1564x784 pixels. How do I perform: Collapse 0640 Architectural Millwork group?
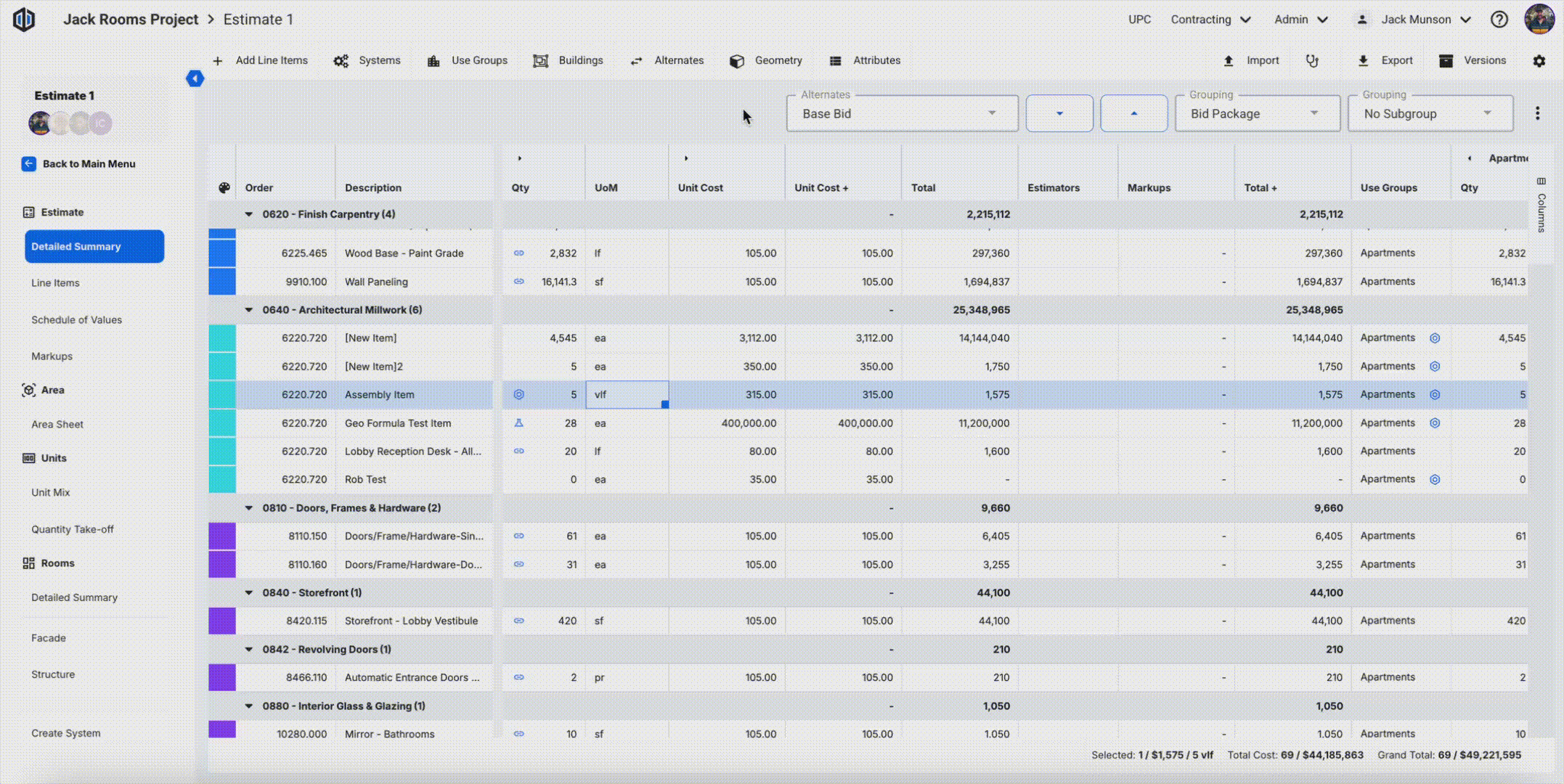(249, 310)
